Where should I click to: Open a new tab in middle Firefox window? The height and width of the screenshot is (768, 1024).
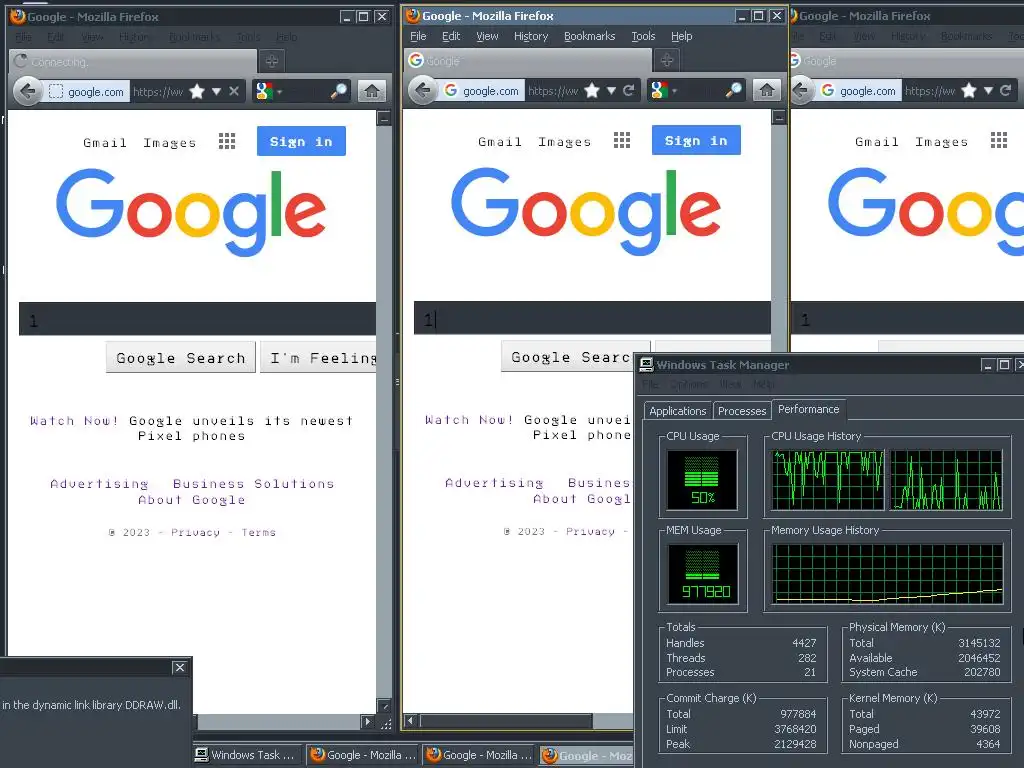tap(667, 60)
